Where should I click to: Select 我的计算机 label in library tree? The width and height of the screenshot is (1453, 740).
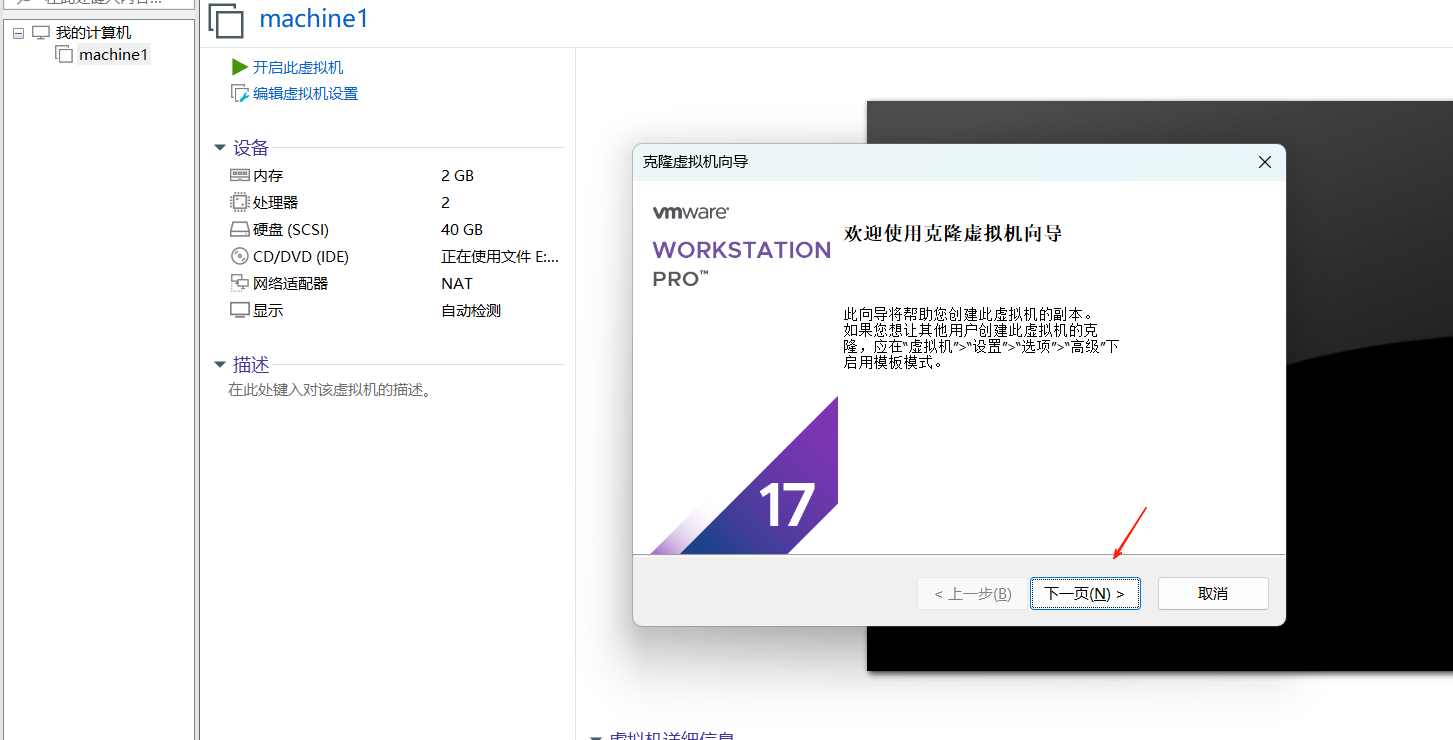93,33
